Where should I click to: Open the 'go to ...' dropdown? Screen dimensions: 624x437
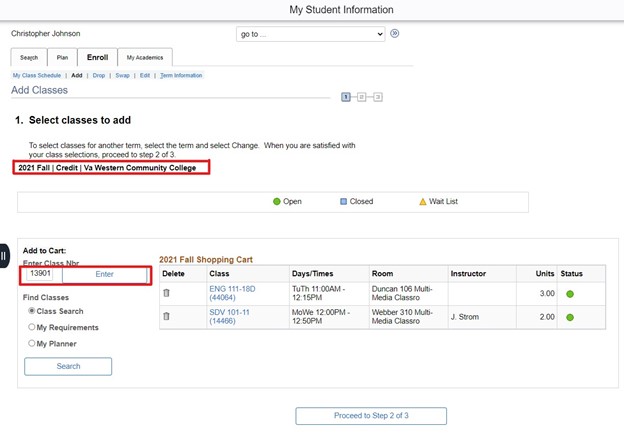click(310, 34)
